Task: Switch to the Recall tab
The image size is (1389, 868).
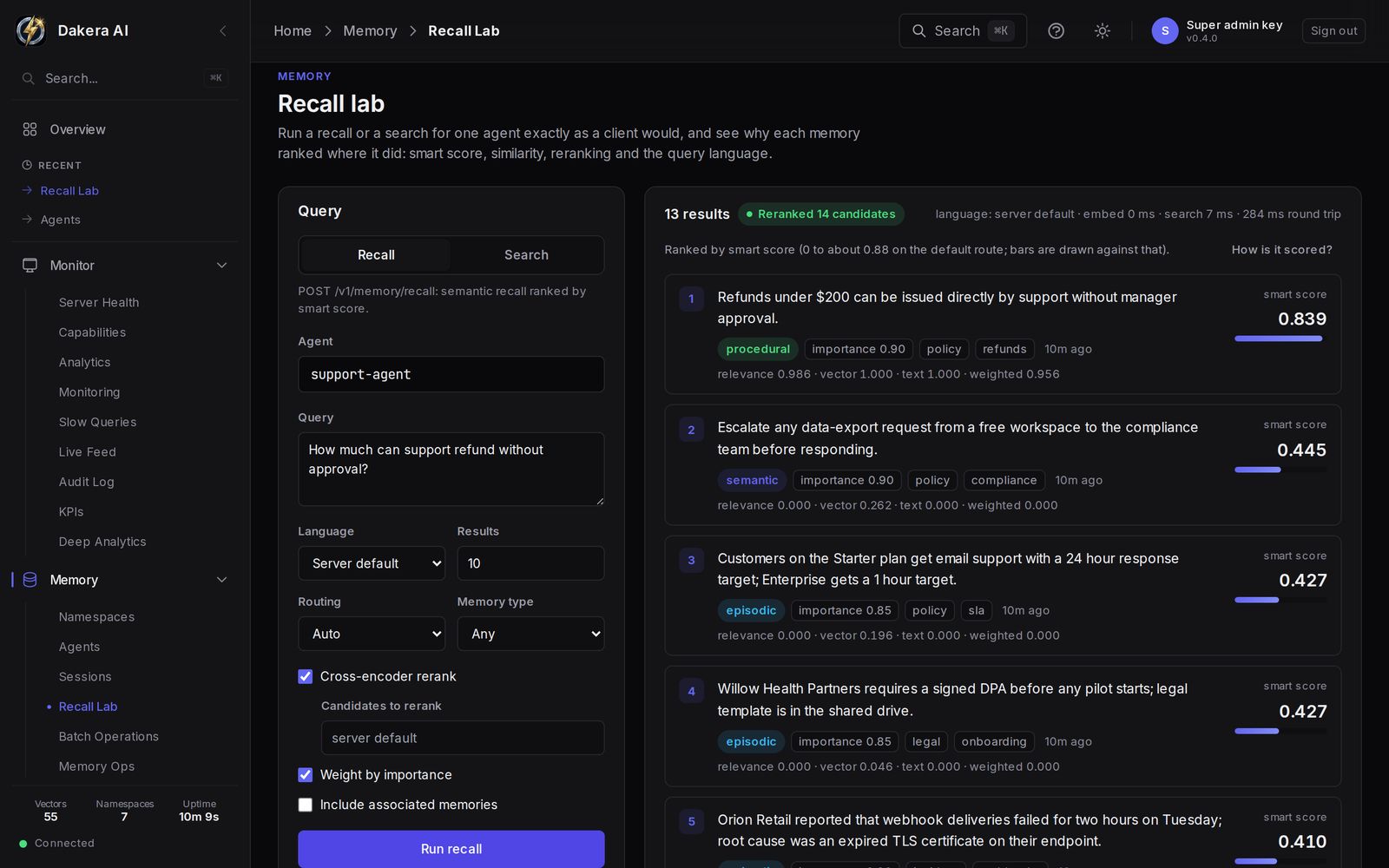Action: tap(376, 255)
